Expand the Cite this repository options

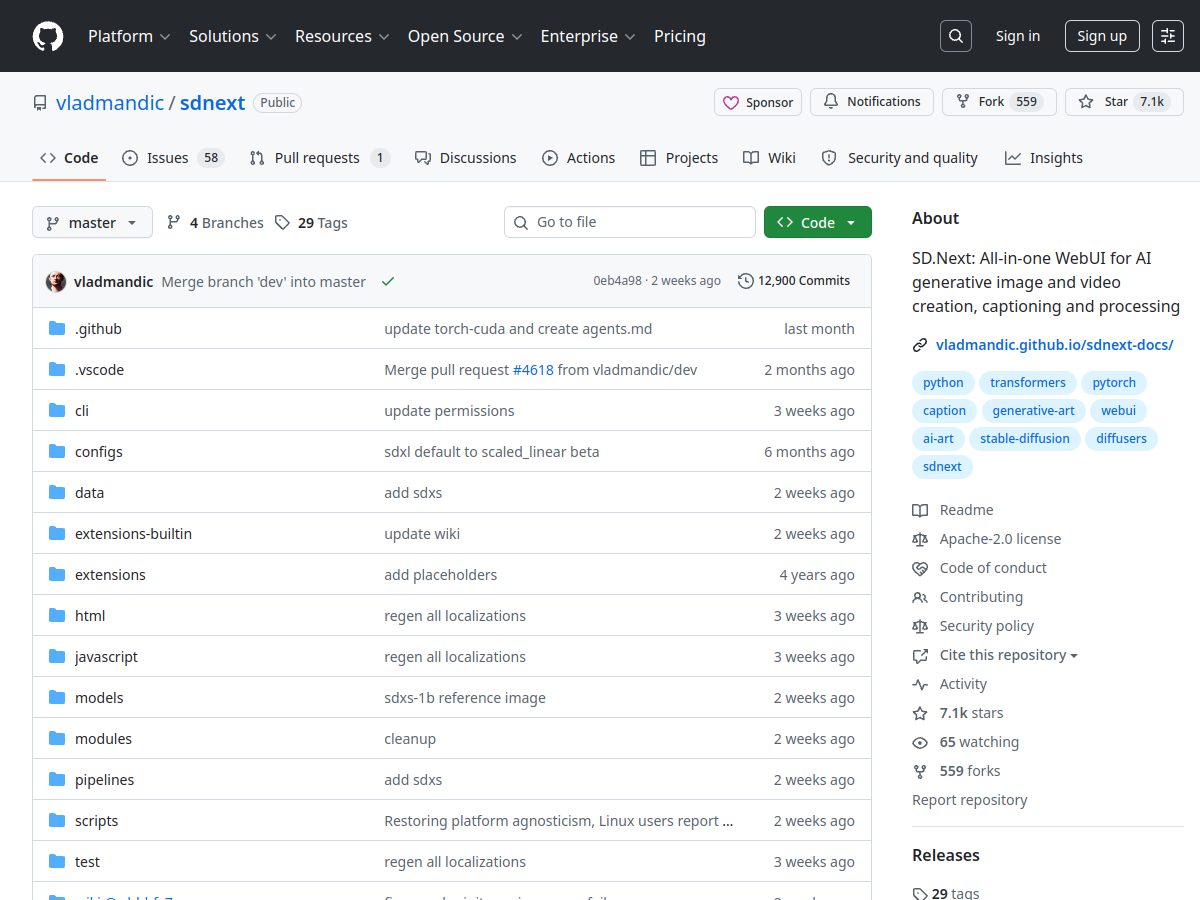pyautogui.click(x=1007, y=655)
